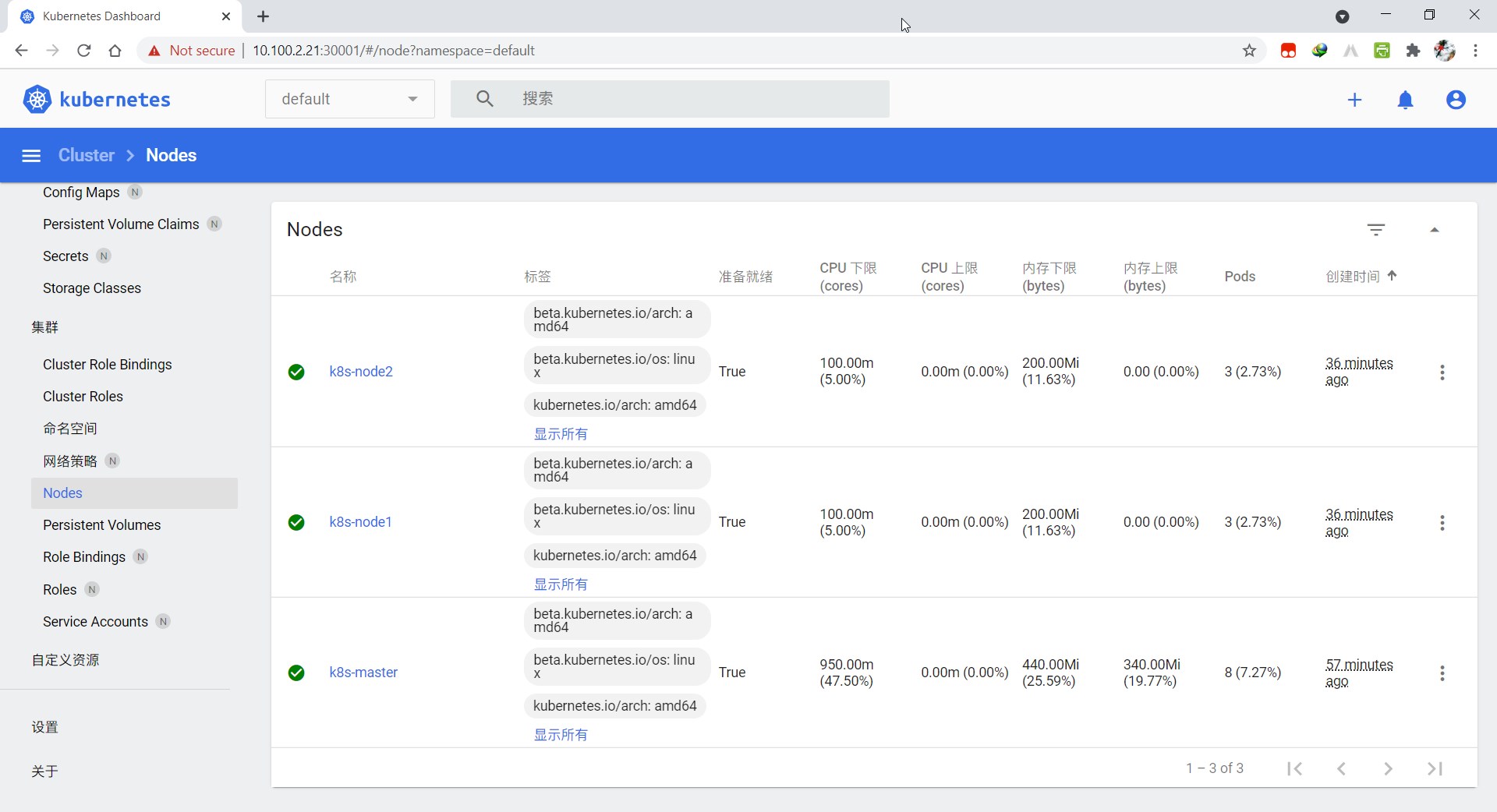Viewport: 1497px width, 812px height.
Task: Select Nodes in sidebar
Action: click(134, 493)
